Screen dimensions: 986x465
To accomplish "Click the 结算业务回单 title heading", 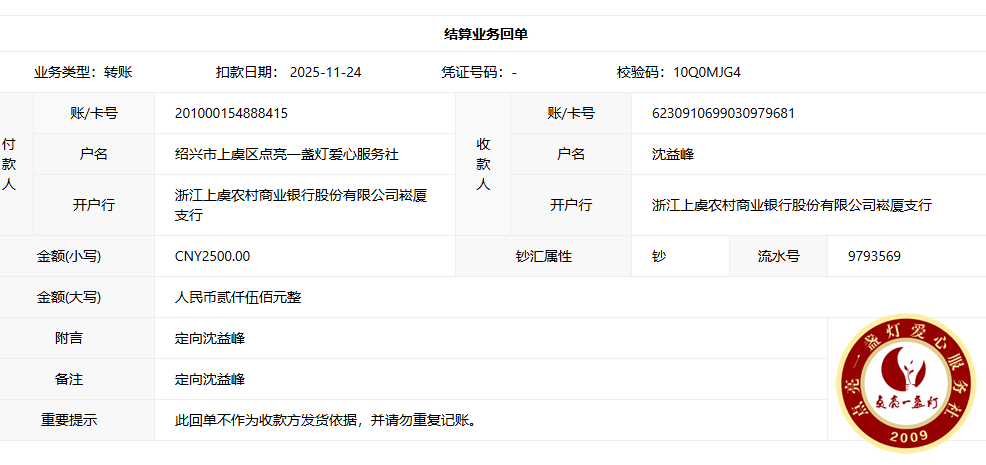I will (x=486, y=34).
